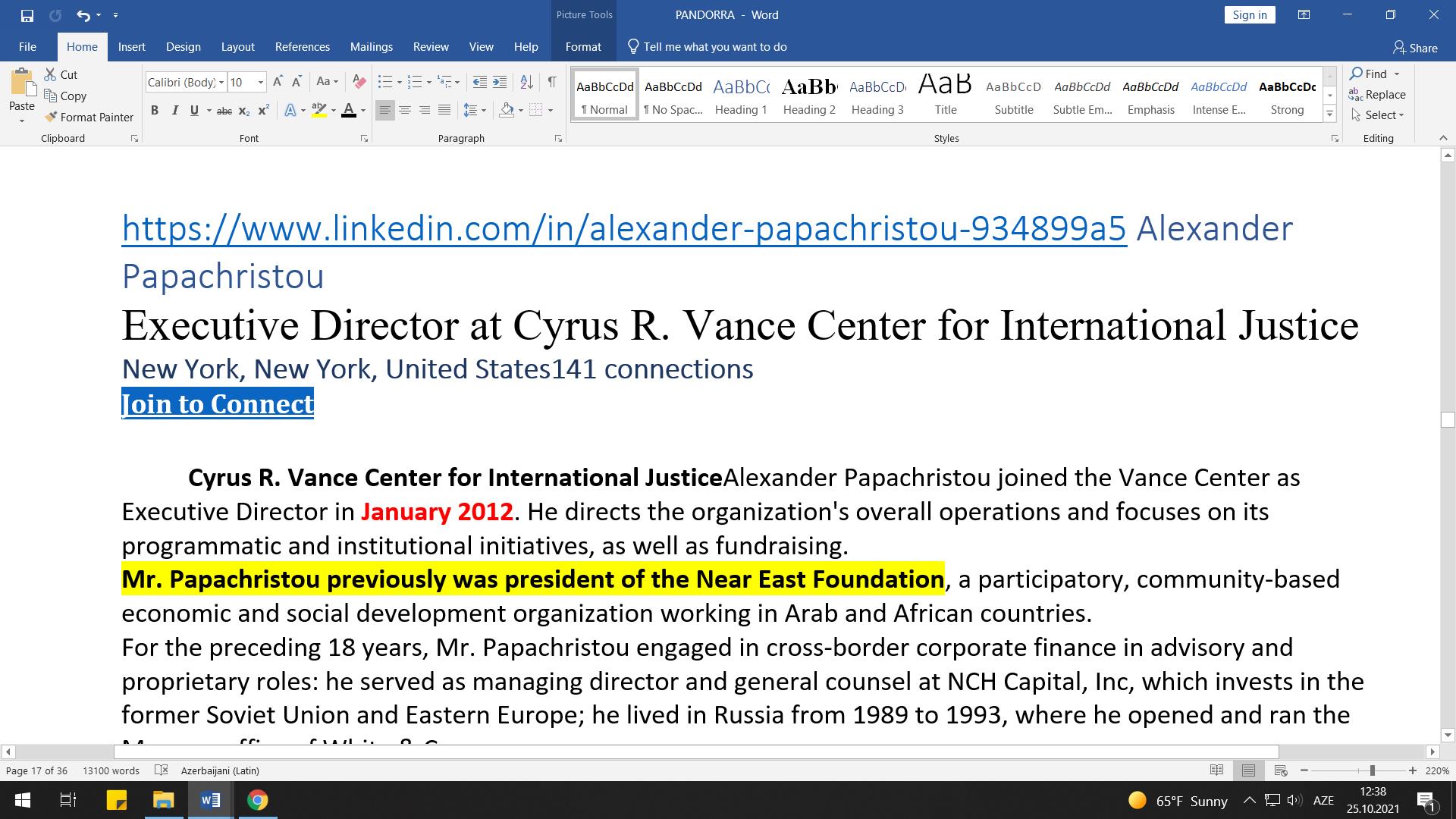The width and height of the screenshot is (1456, 819).
Task: Open Chrome from the taskbar
Action: click(257, 800)
